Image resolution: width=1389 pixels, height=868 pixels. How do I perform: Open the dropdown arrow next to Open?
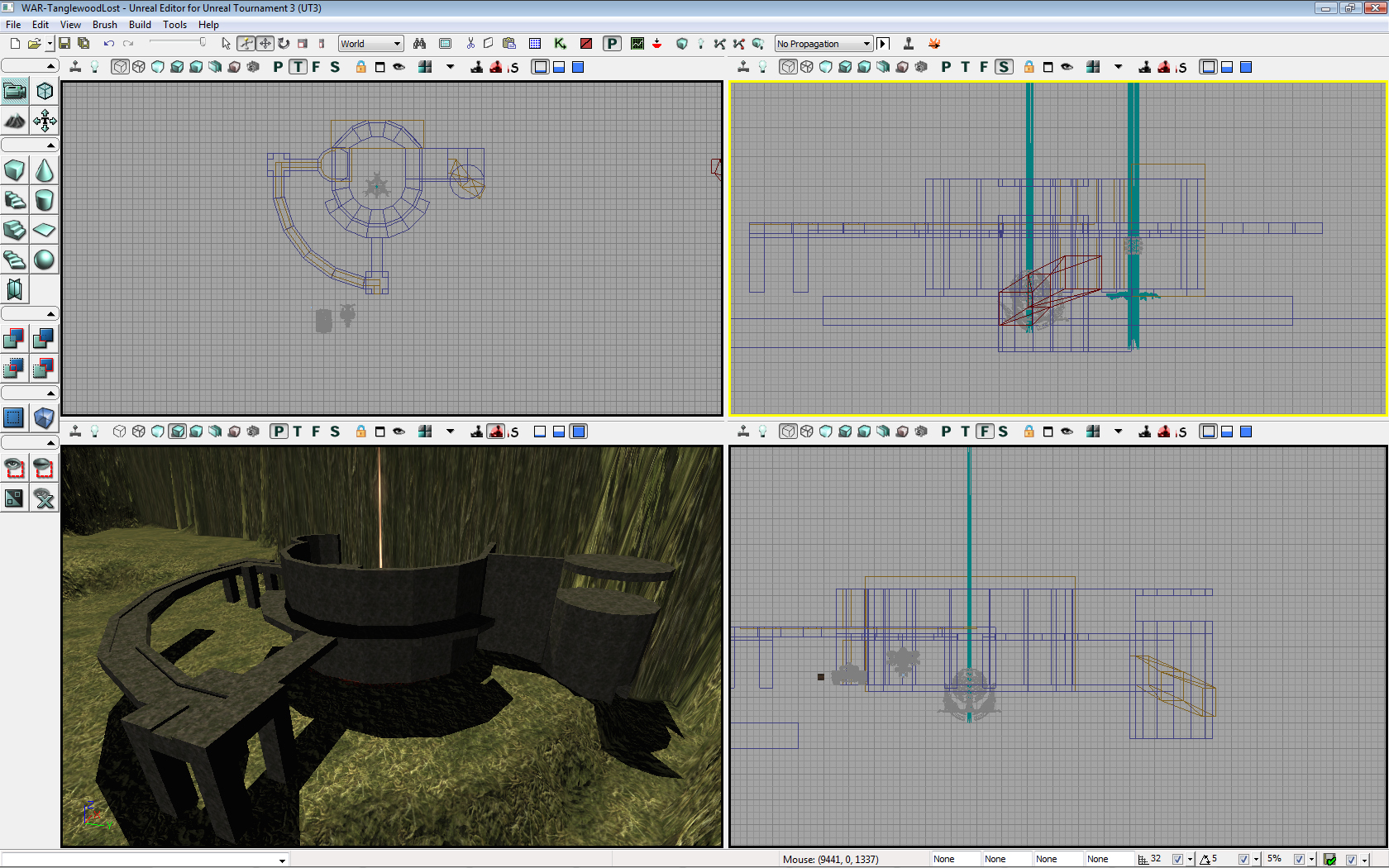tap(50, 44)
